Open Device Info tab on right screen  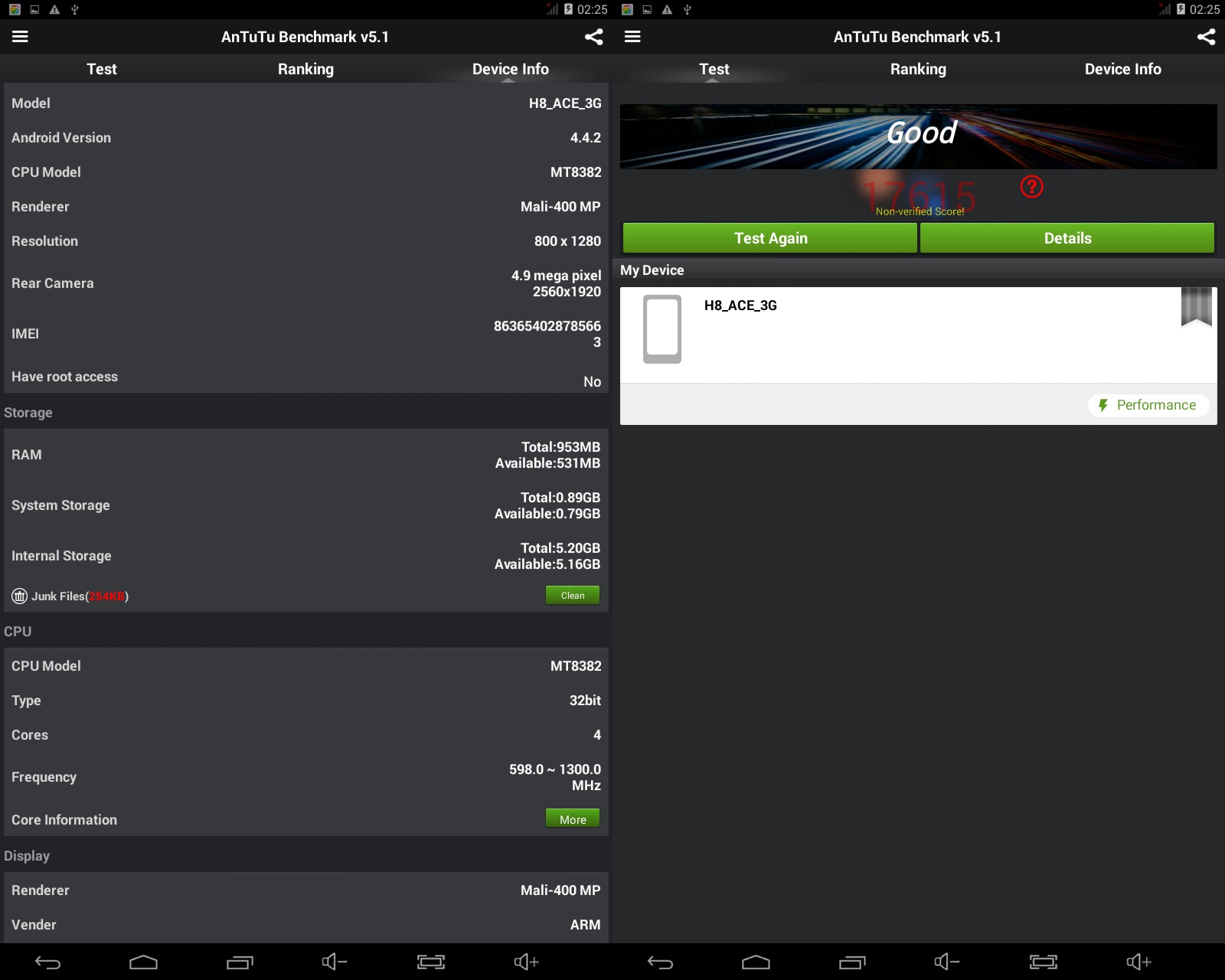click(1123, 69)
